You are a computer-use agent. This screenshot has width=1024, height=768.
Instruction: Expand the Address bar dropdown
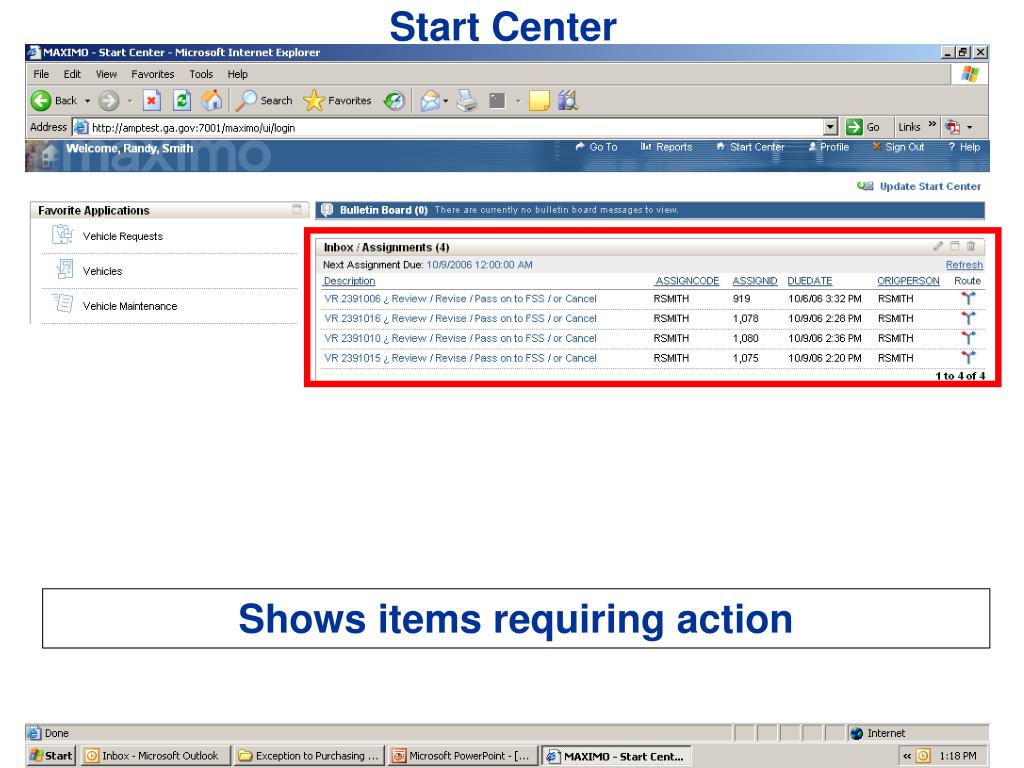pos(830,127)
